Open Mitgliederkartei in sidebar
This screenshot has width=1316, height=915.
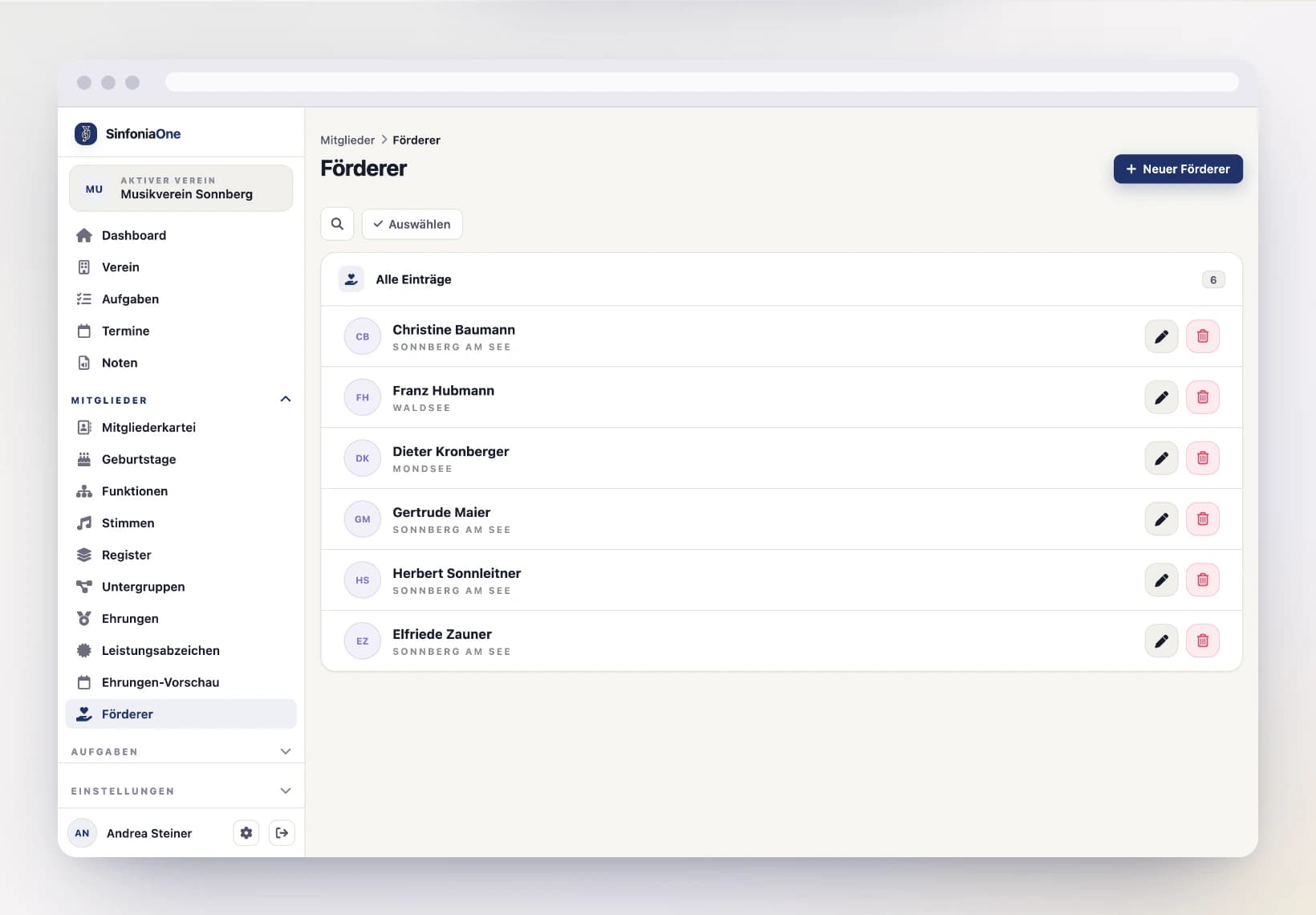[181, 427]
